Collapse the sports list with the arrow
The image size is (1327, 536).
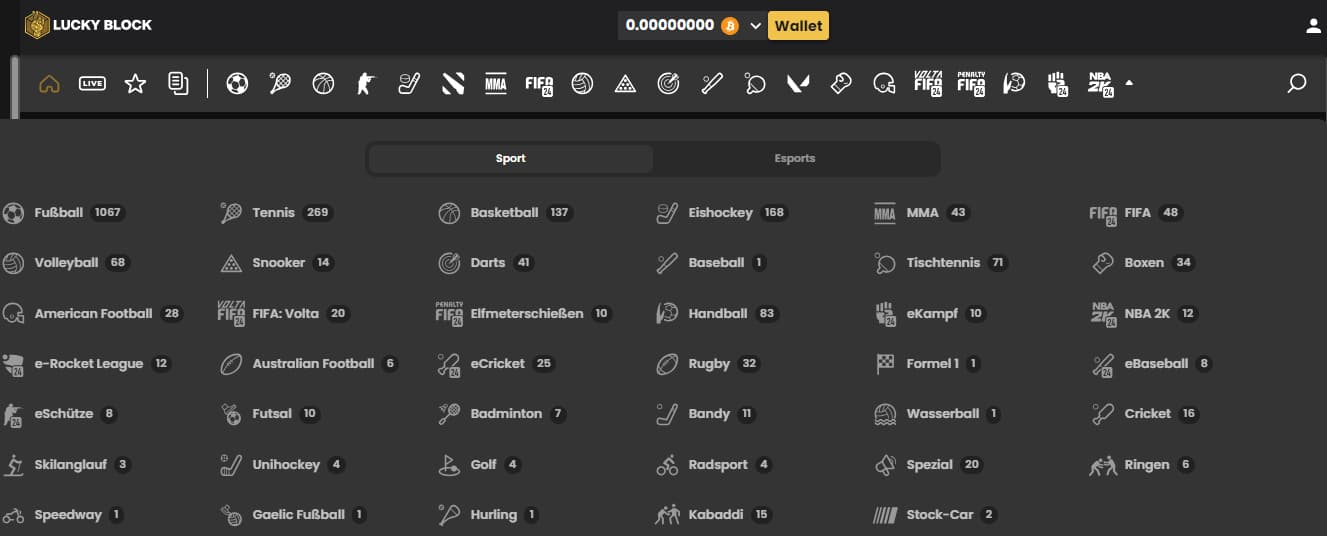pos(1129,83)
